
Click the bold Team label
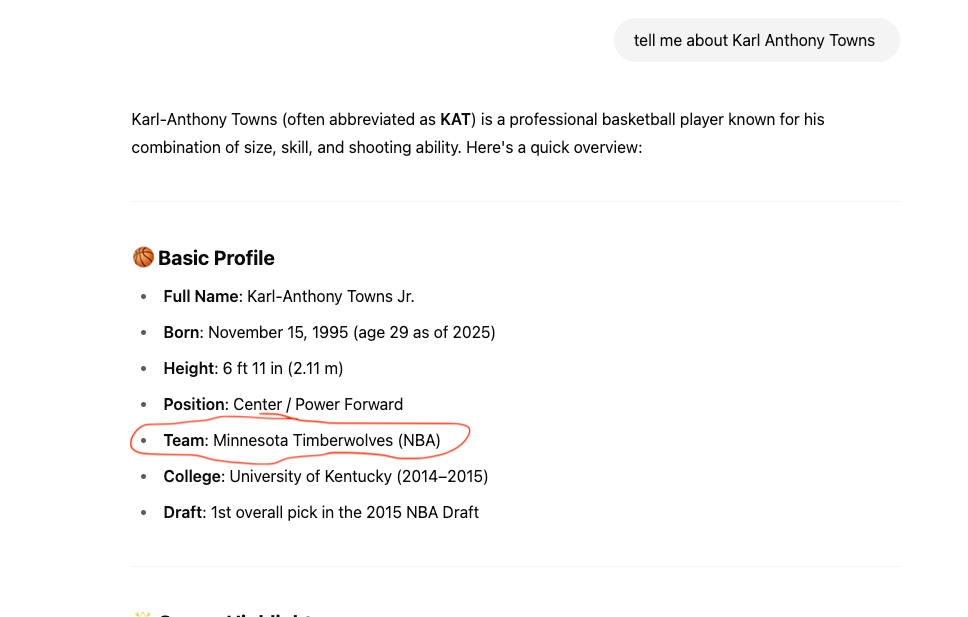pyautogui.click(x=184, y=440)
